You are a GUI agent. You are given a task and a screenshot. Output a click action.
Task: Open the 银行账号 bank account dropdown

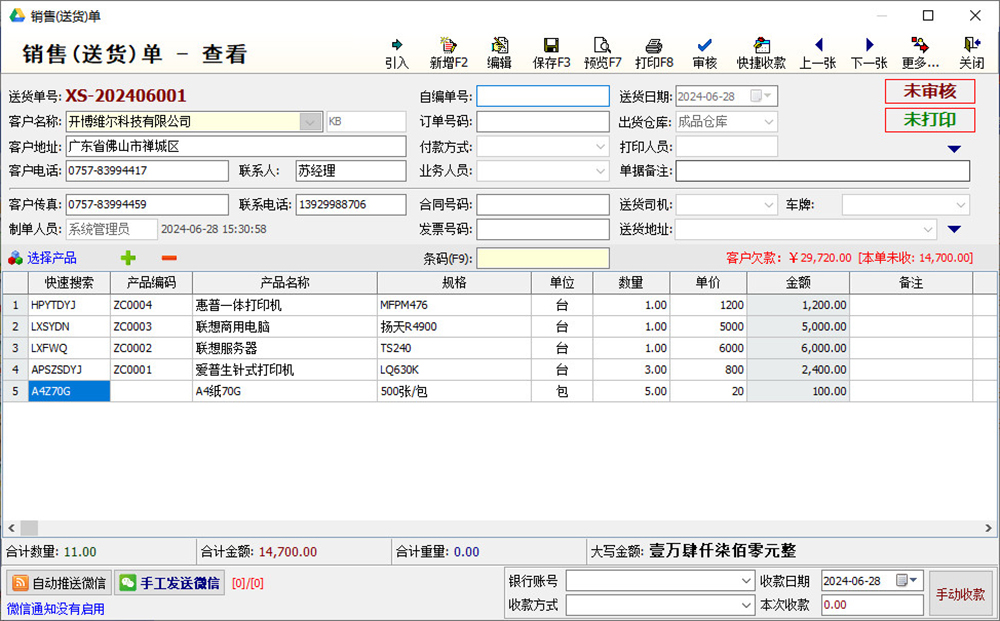coord(746,581)
